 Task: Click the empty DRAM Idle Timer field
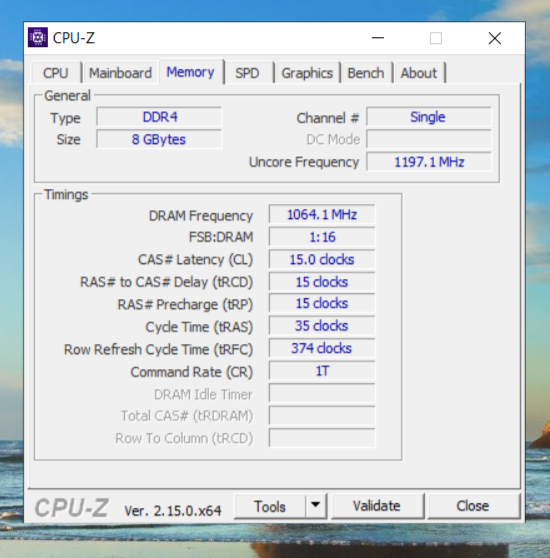pyautogui.click(x=322, y=394)
